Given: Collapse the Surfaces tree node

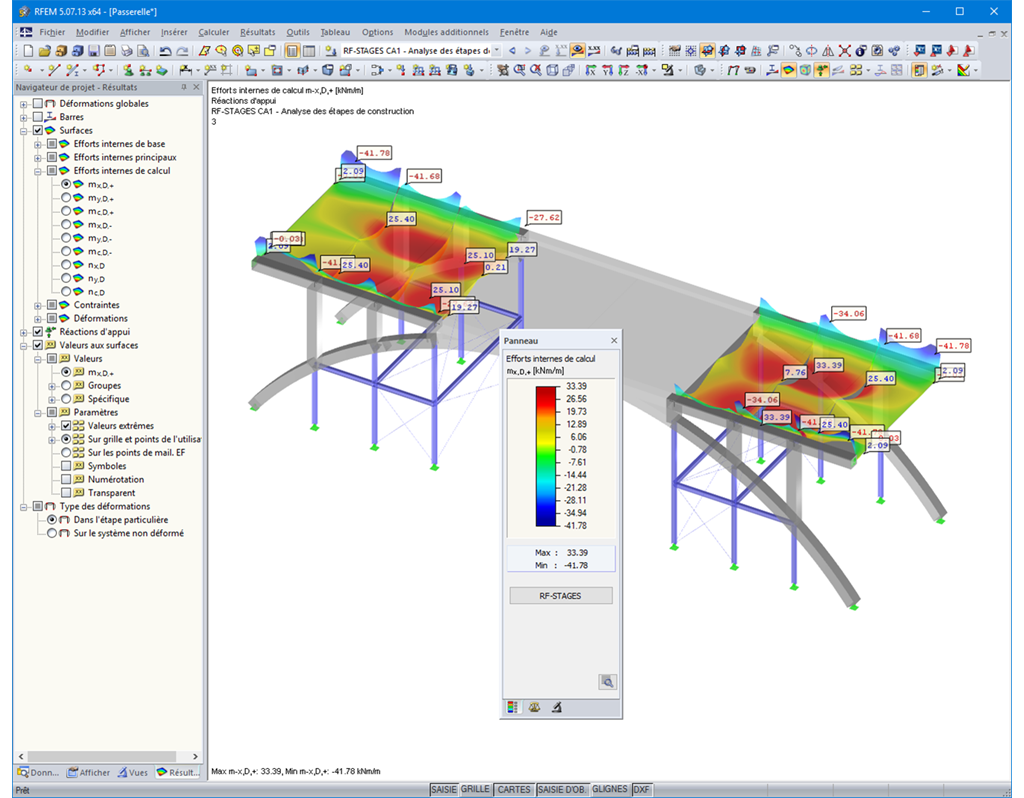Looking at the screenshot, I should point(24,131).
